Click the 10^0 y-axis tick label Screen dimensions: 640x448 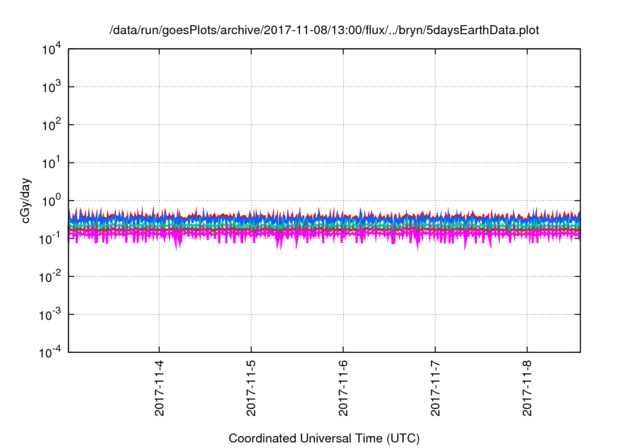tap(51, 201)
